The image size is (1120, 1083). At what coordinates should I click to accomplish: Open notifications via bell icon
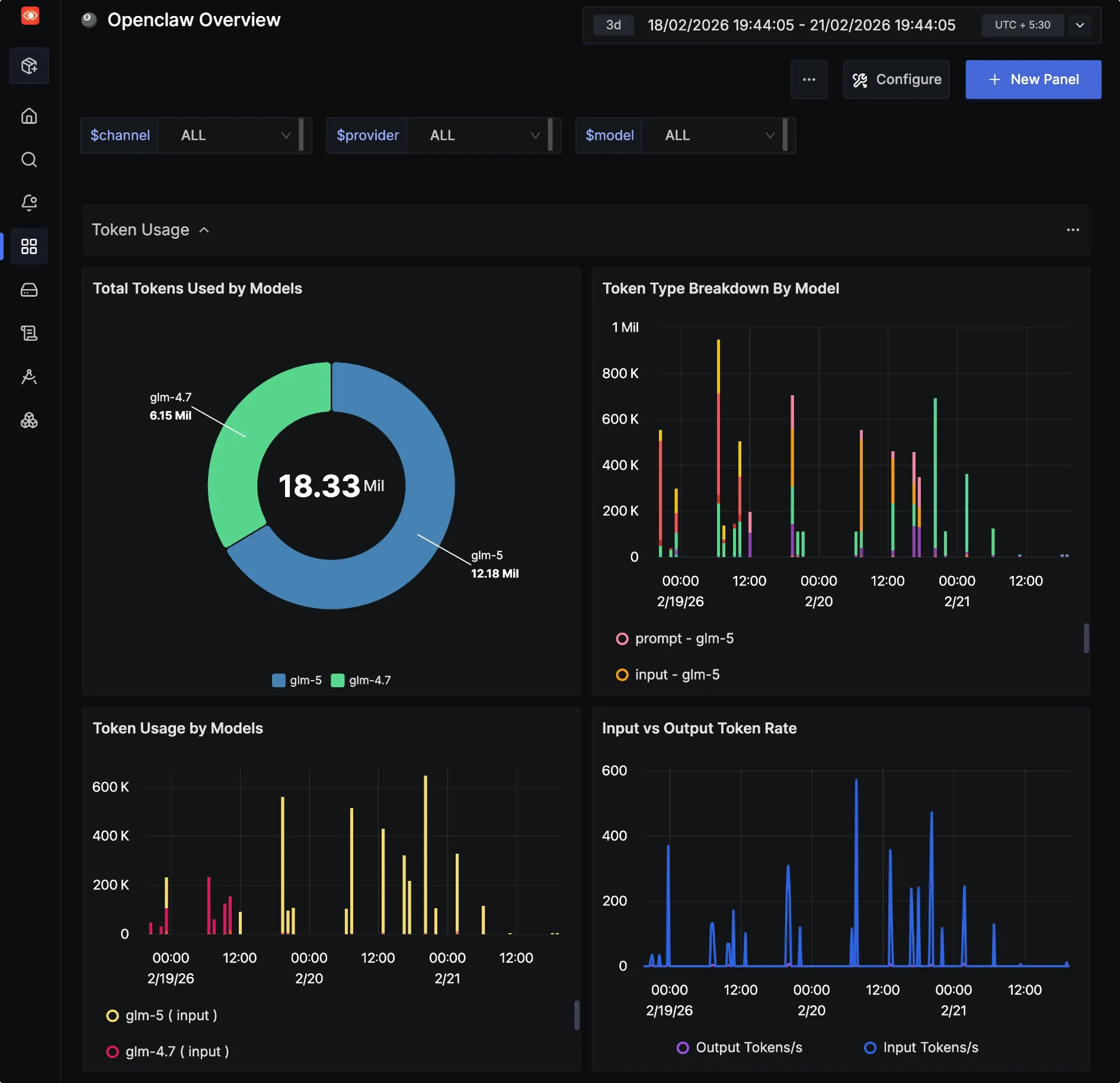[29, 202]
